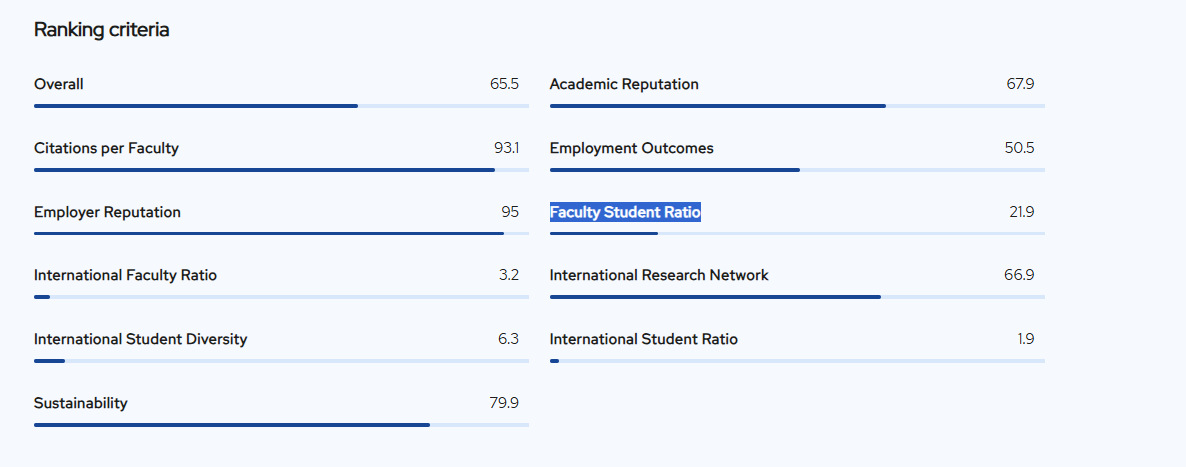This screenshot has width=1186, height=467.
Task: Click the International Student Diversity label
Action: [140, 339]
